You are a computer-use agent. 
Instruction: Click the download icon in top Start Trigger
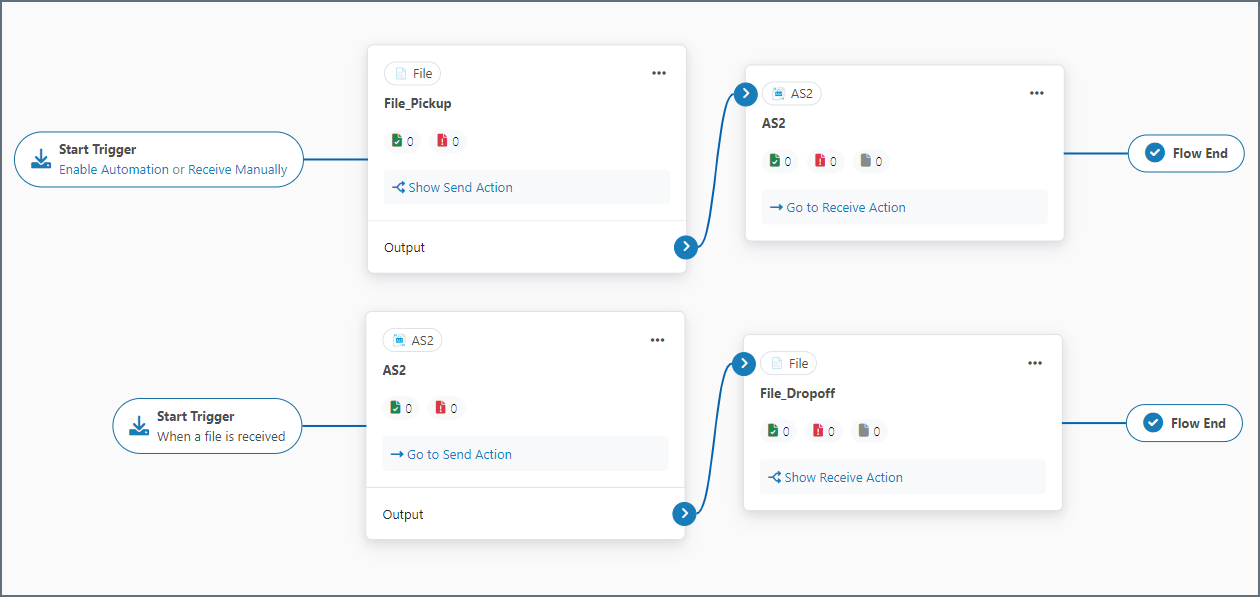click(x=41, y=159)
